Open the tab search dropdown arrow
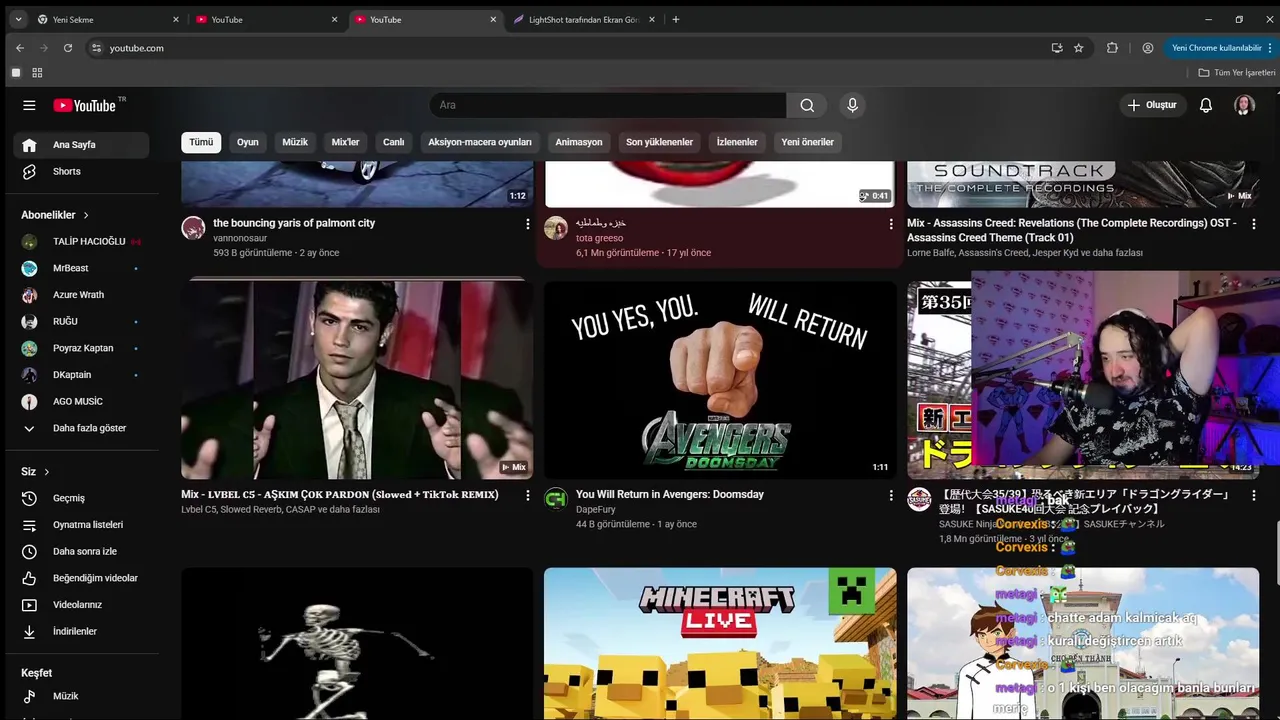Image resolution: width=1280 pixels, height=720 pixels. [x=18, y=19]
